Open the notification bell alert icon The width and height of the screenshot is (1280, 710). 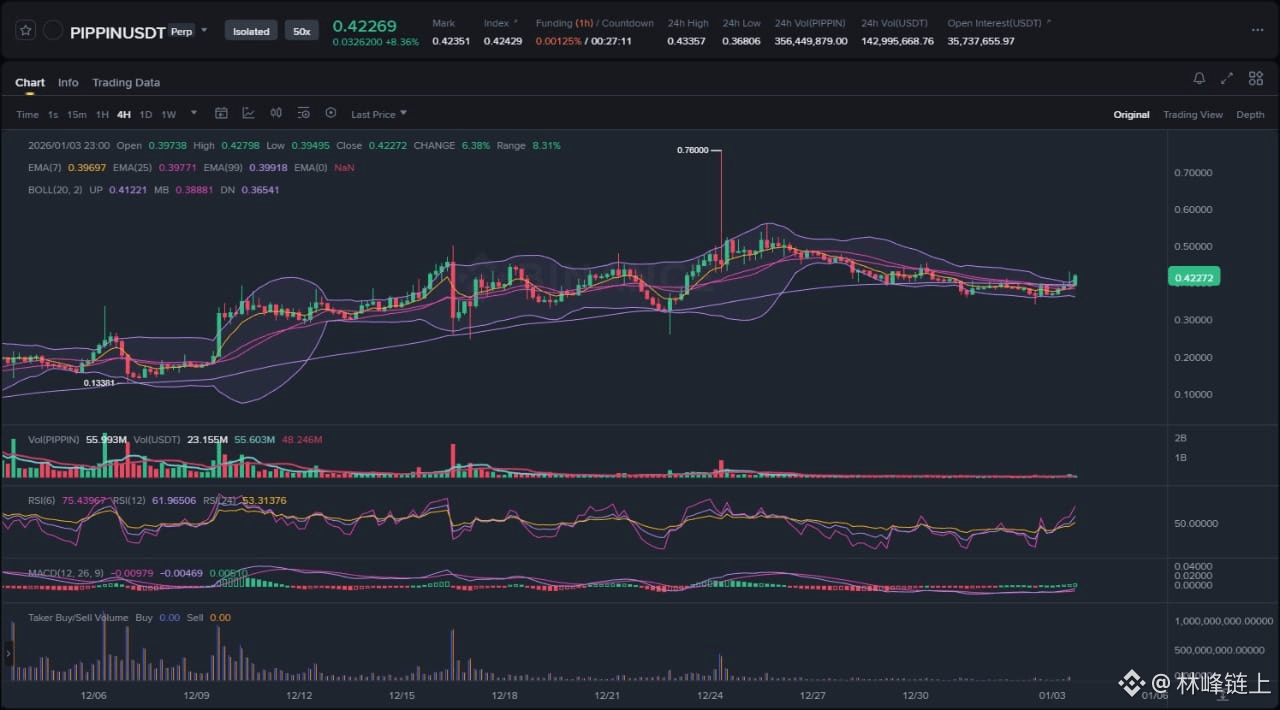[1199, 79]
